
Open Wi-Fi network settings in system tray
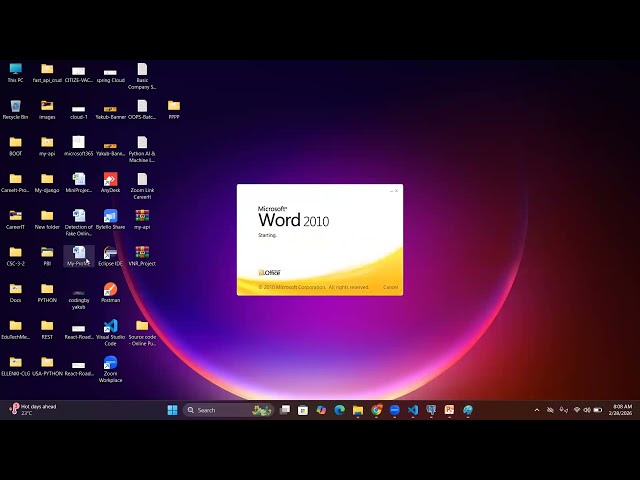click(577, 410)
